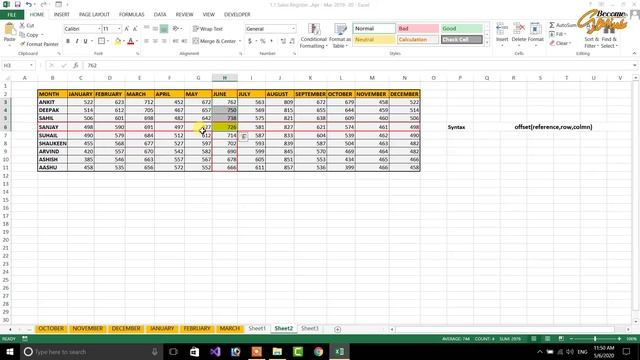Switch to the PAGE LAYOUT tab
This screenshot has height=360, width=640.
coord(94,15)
